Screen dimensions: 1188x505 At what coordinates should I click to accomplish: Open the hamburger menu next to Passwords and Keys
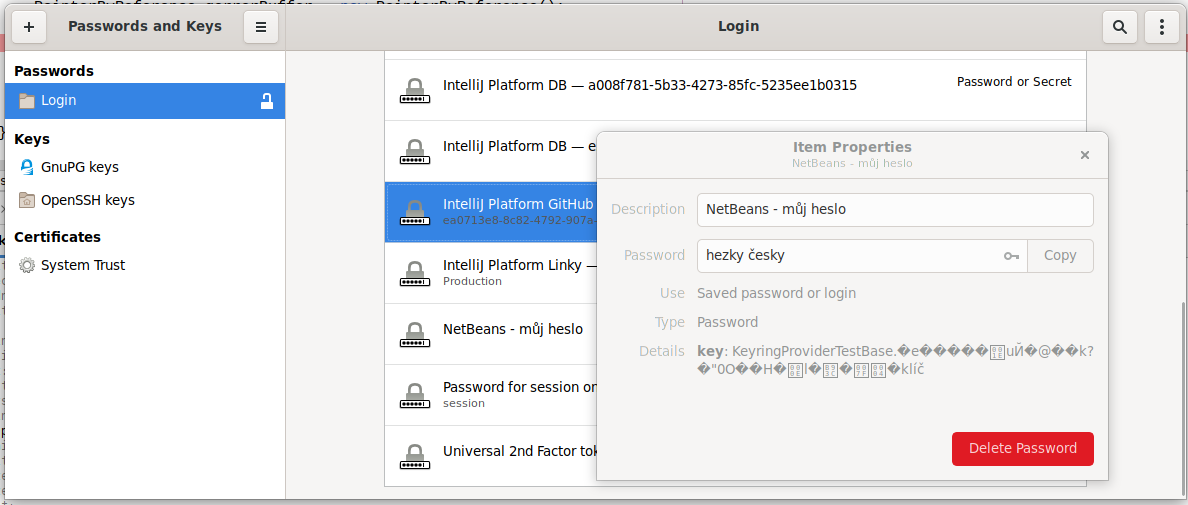(261, 27)
